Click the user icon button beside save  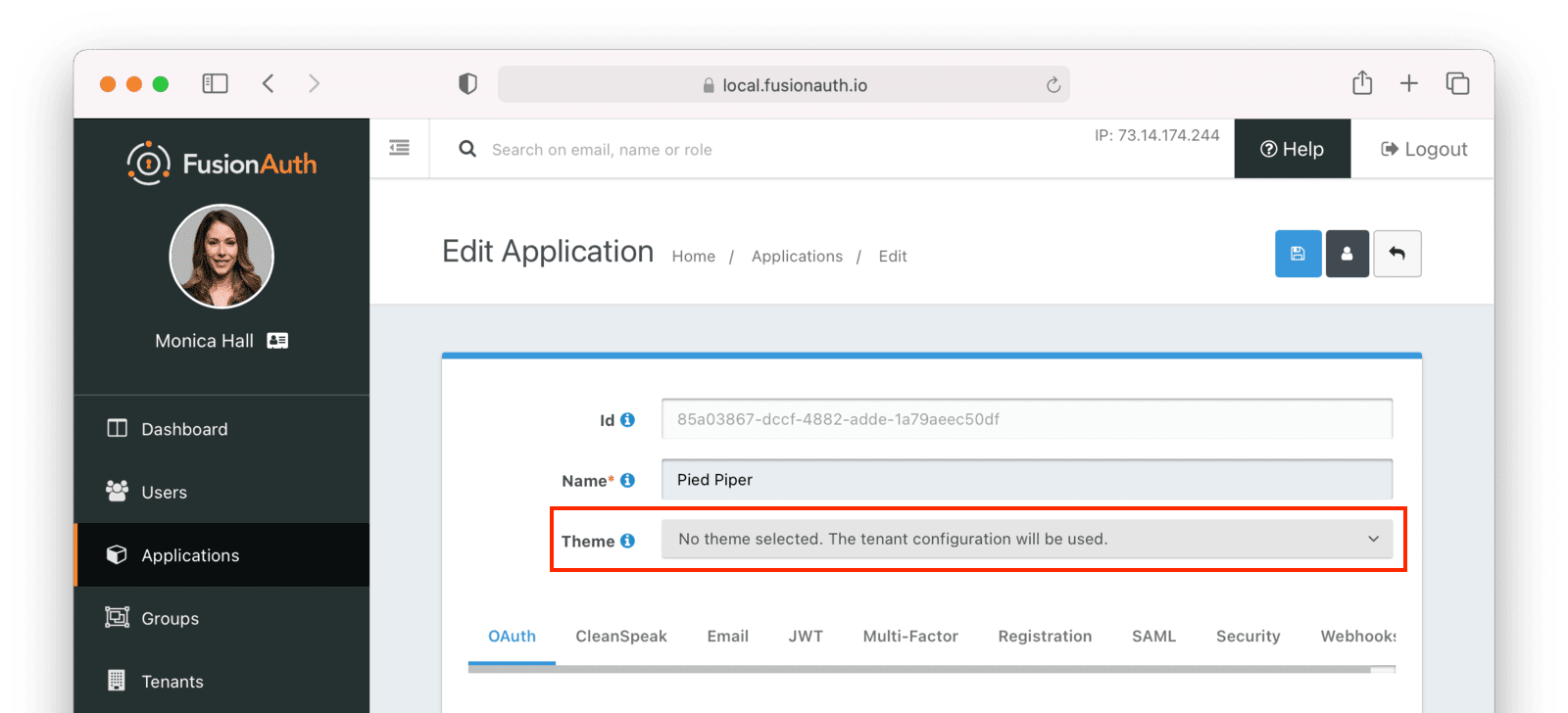[x=1347, y=254]
